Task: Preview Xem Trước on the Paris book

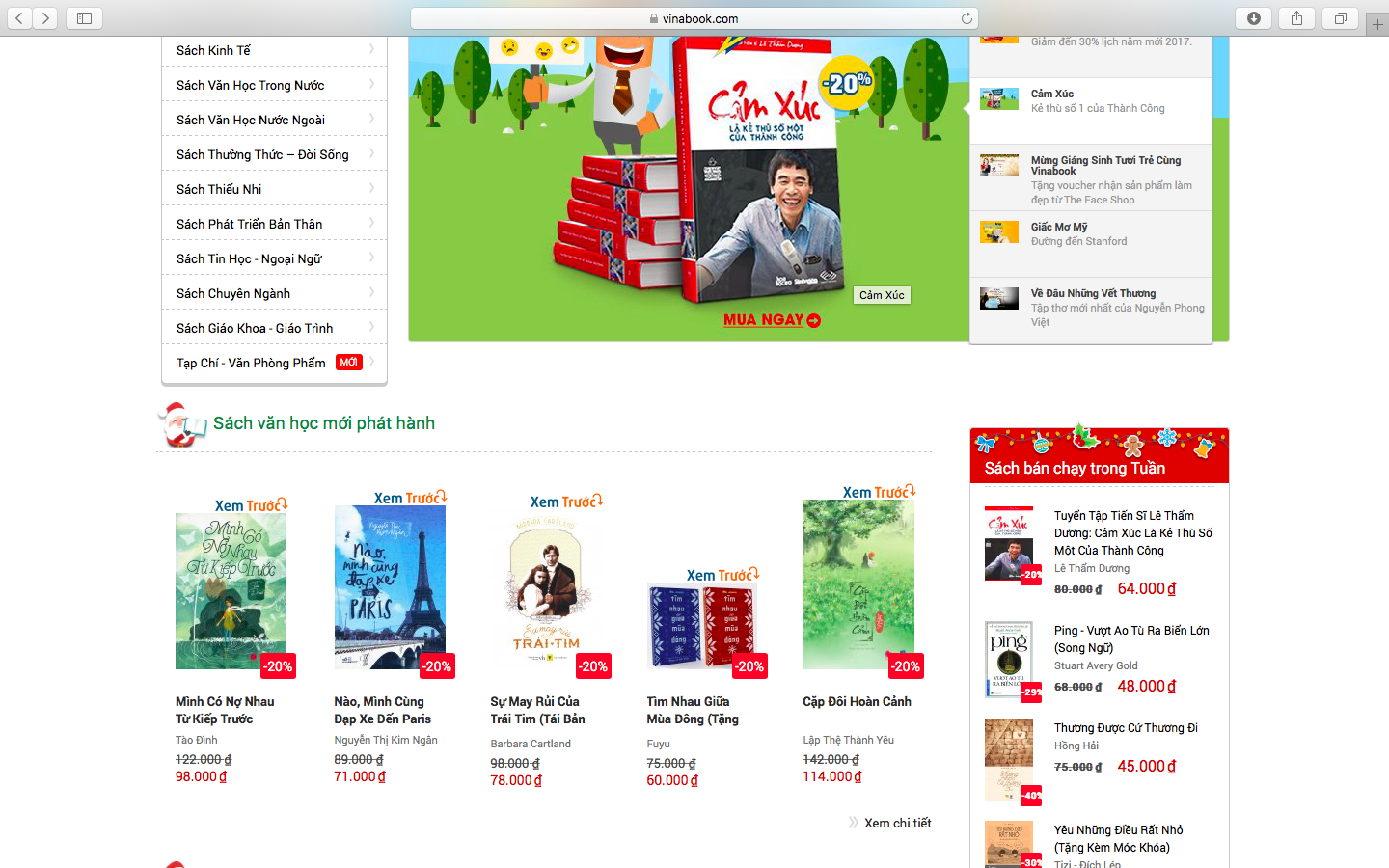Action: pyautogui.click(x=410, y=498)
